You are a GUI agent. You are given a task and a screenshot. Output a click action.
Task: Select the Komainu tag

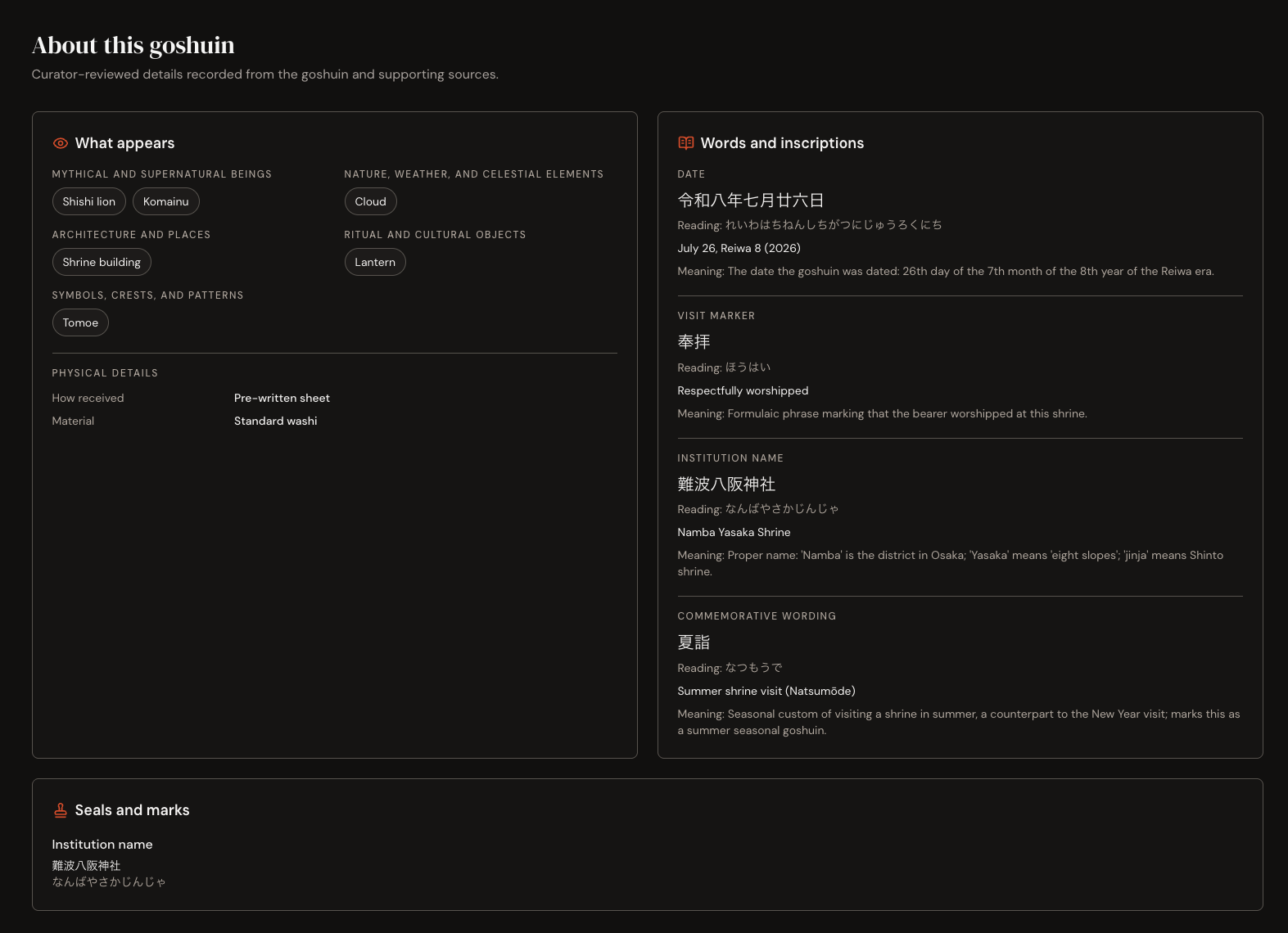(166, 201)
